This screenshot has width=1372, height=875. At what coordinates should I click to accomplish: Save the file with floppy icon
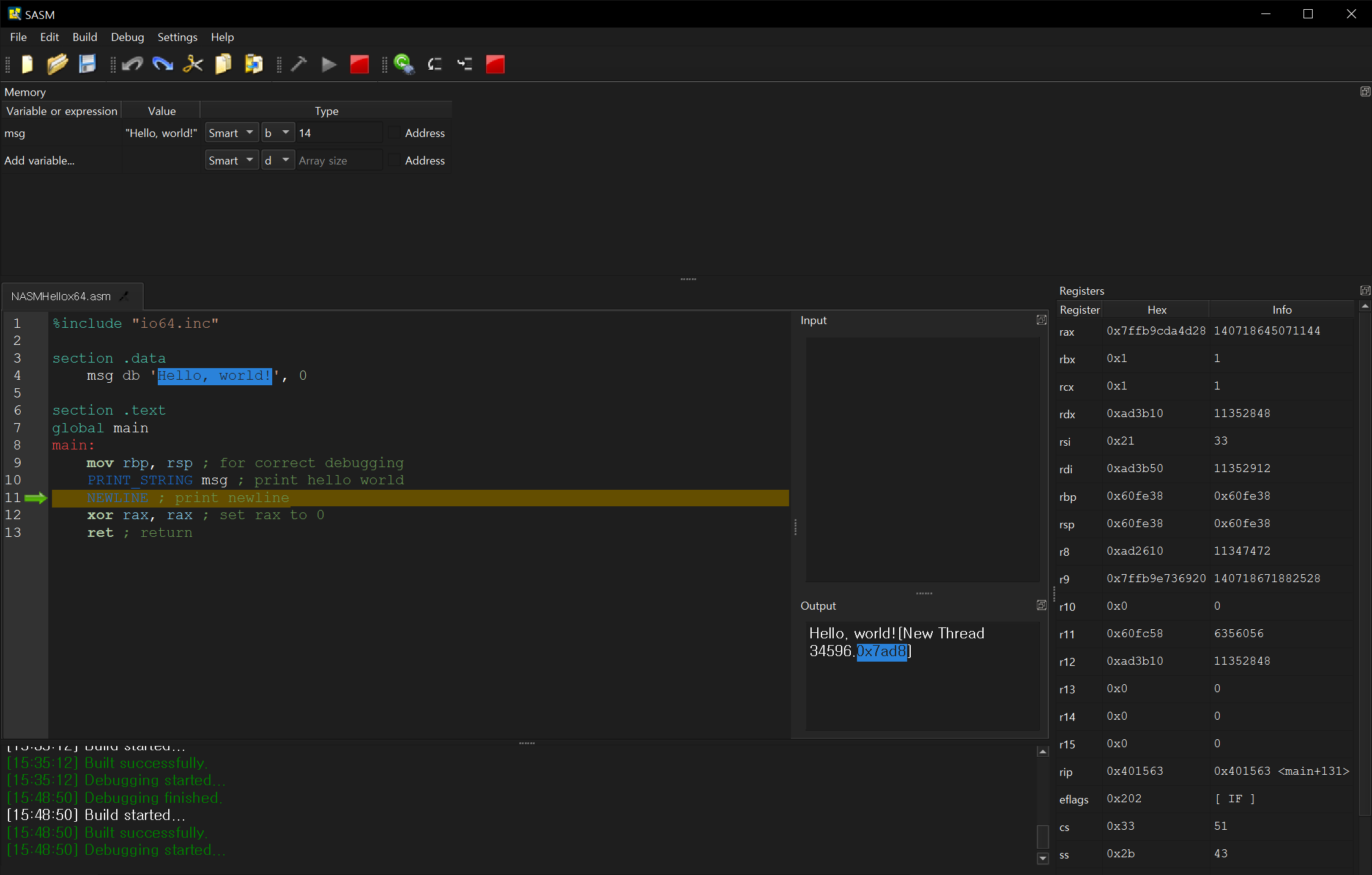tap(87, 64)
